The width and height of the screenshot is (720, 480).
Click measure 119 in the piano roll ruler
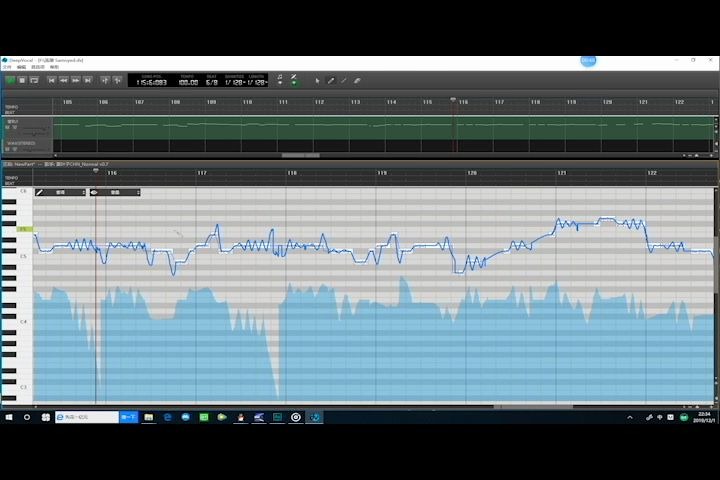(x=382, y=173)
